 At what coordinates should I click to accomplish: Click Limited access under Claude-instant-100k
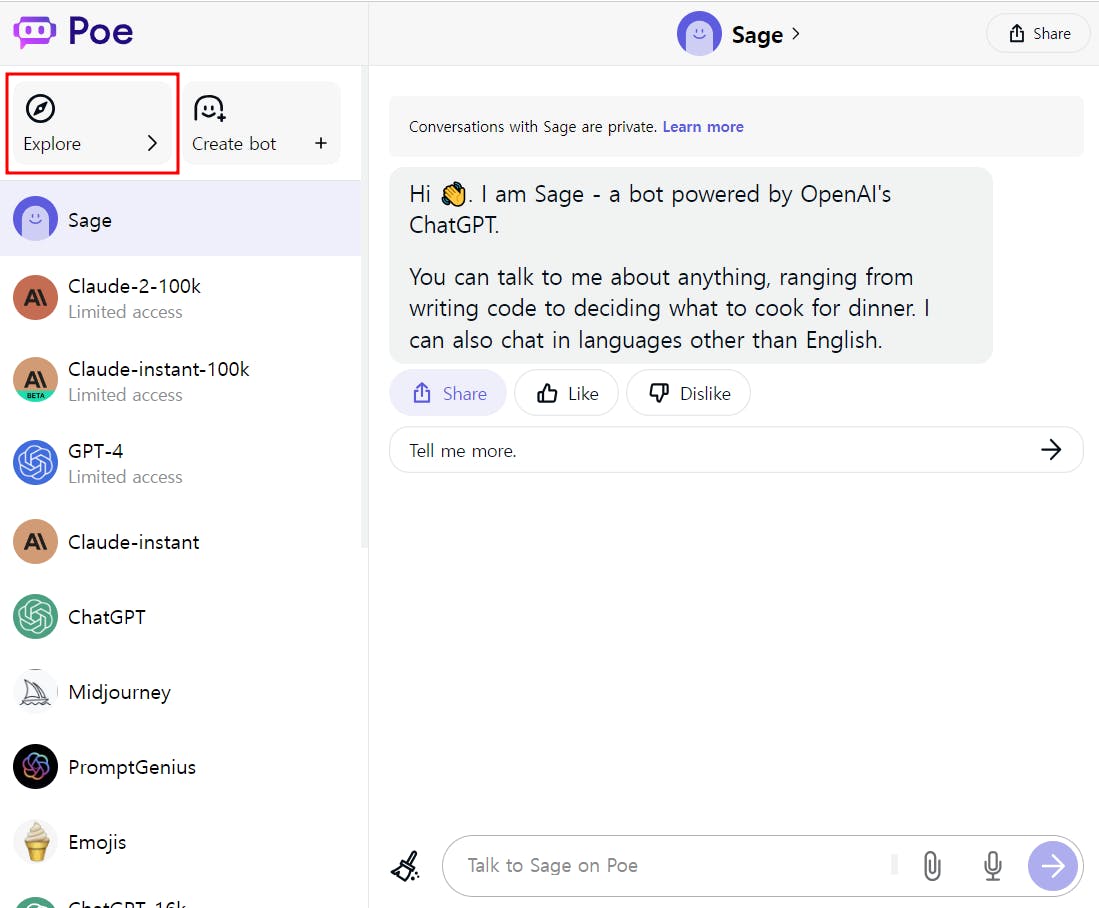tap(125, 395)
